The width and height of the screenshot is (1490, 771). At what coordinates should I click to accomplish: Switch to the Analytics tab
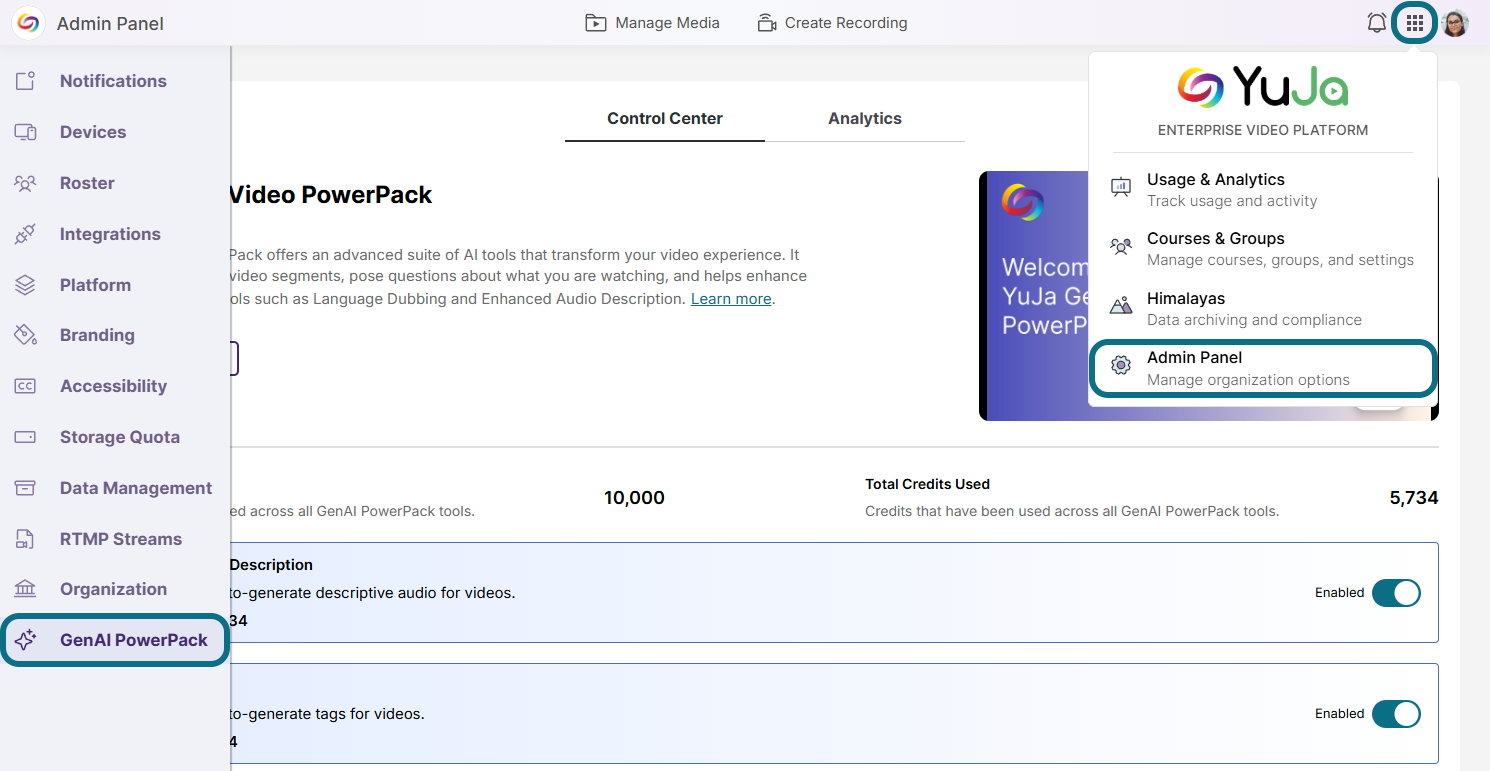point(865,118)
